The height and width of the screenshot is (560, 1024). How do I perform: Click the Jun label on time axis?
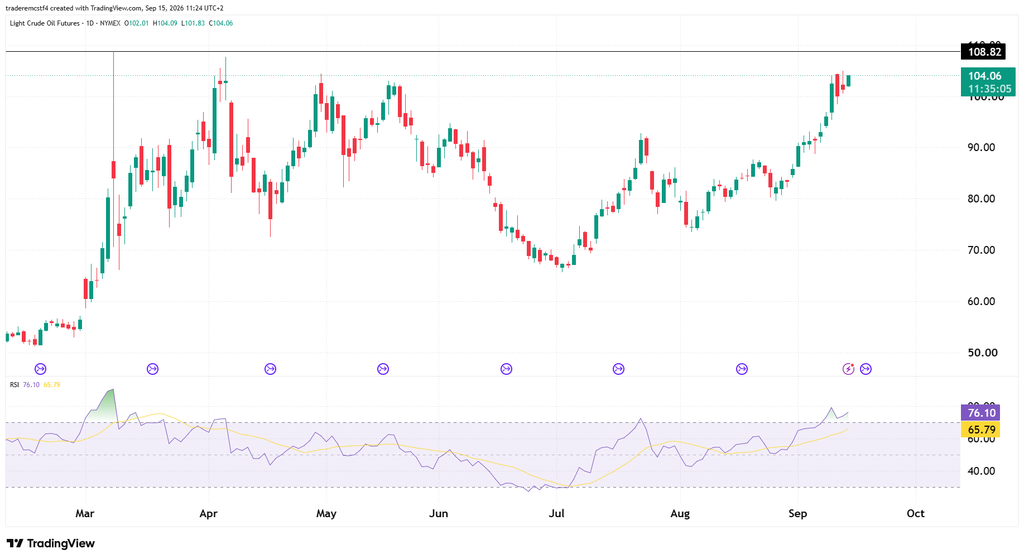438,513
